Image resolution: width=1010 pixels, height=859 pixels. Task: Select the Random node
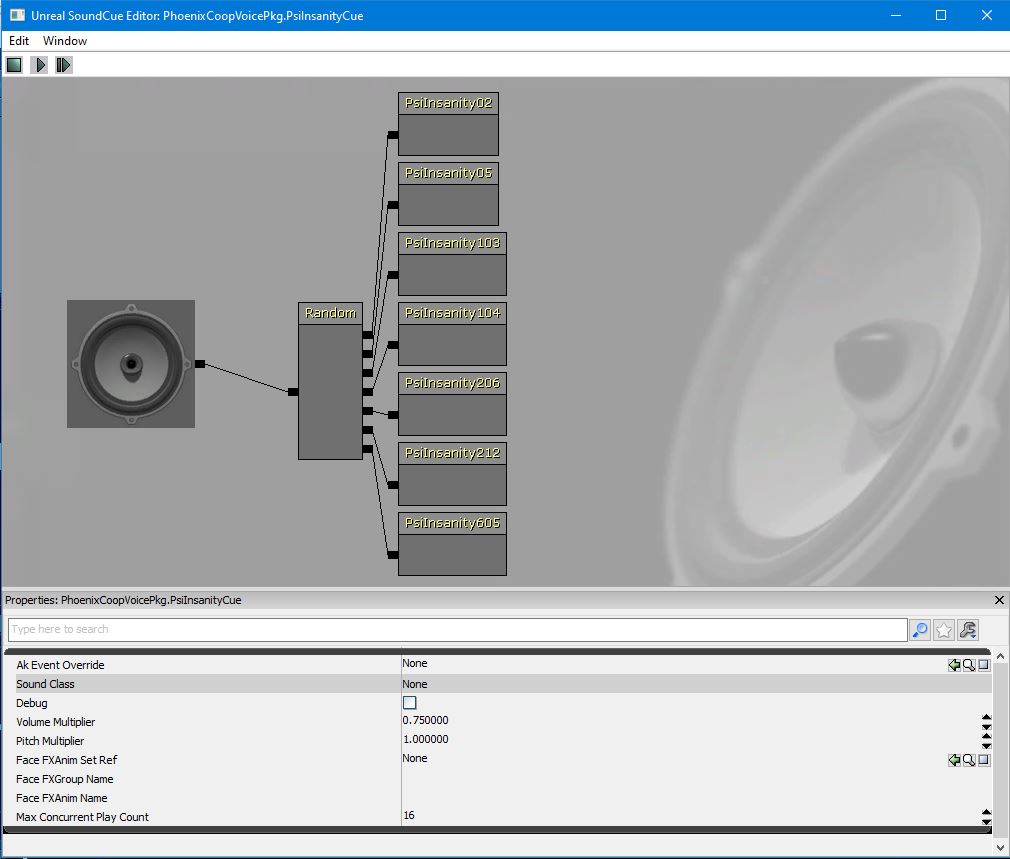(330, 381)
